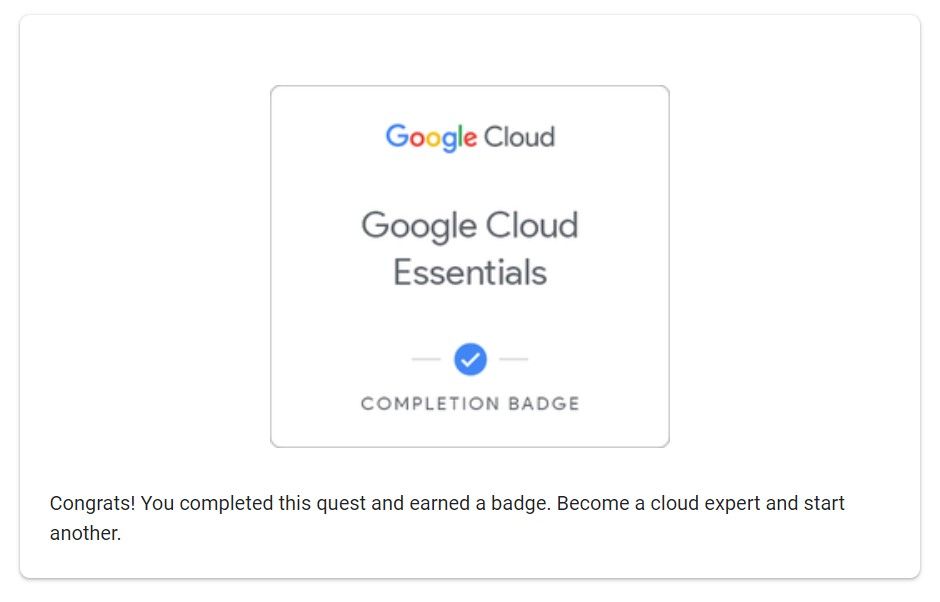This screenshot has width=940, height=602.
Task: Click the gray Cloud word in logo
Action: pos(519,137)
